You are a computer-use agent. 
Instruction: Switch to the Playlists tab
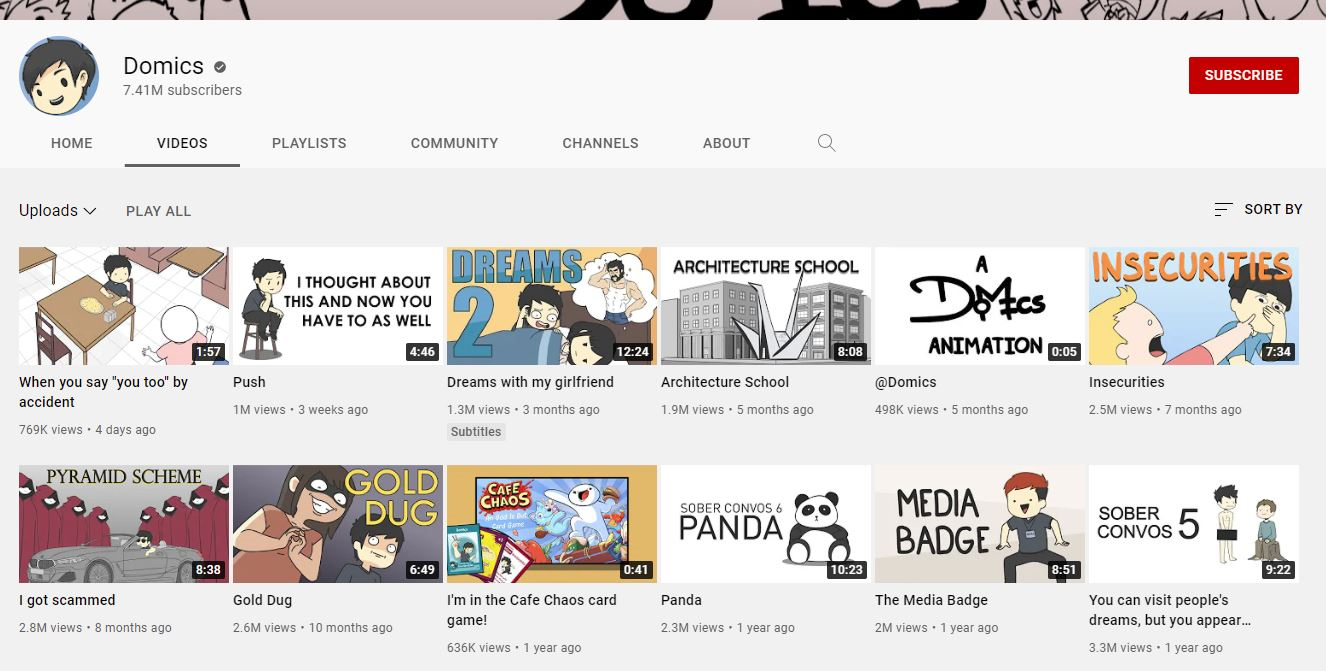[309, 143]
